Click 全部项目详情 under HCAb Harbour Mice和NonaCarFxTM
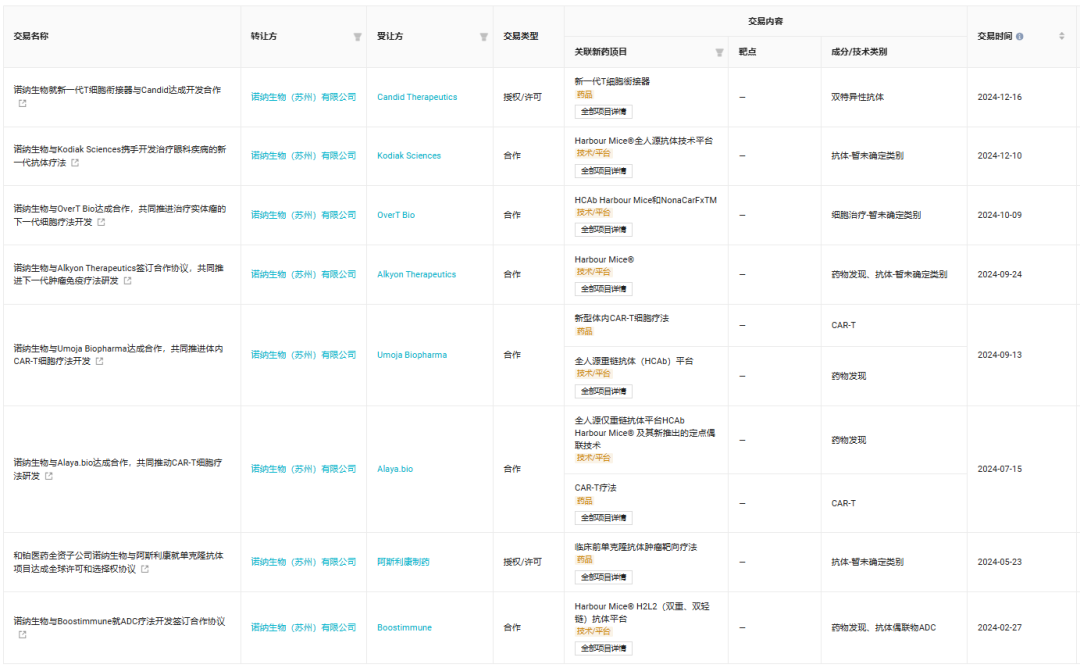1080x668 pixels. pos(603,230)
